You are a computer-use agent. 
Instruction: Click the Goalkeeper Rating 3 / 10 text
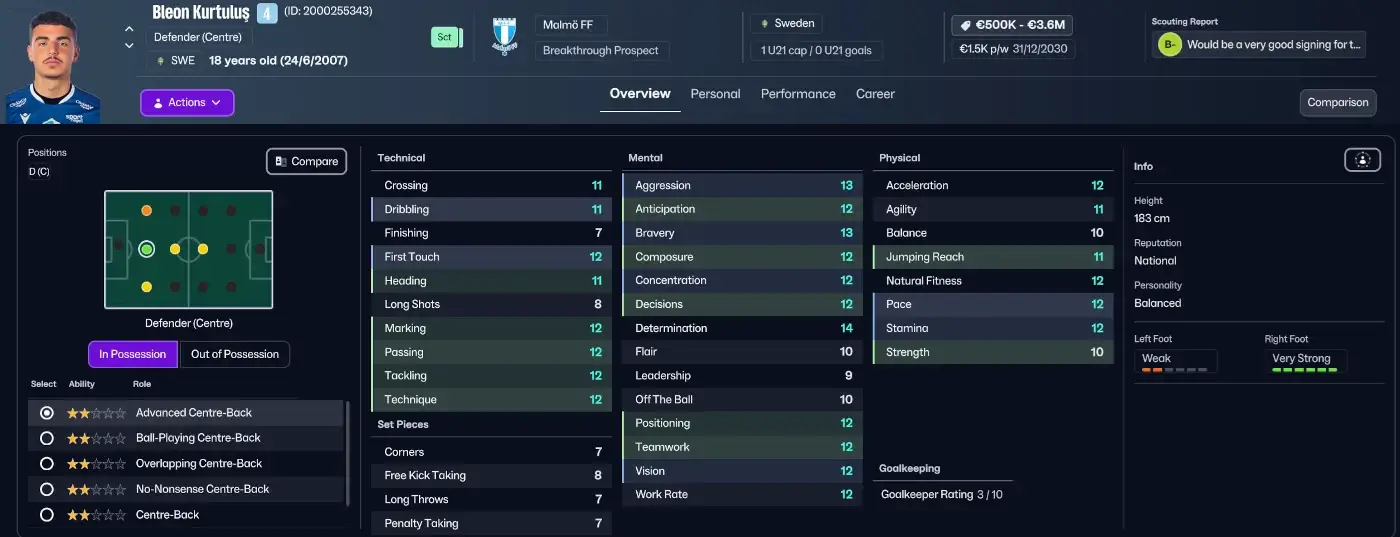pyautogui.click(x=941, y=494)
